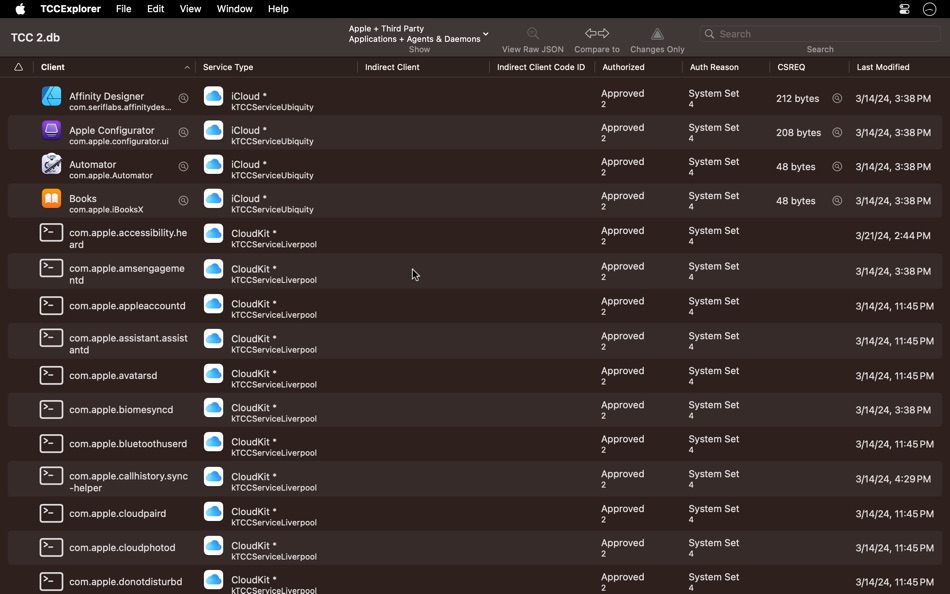
Task: Inspect Books' 48 bytes CSREQ magnifier icon
Action: tap(837, 201)
